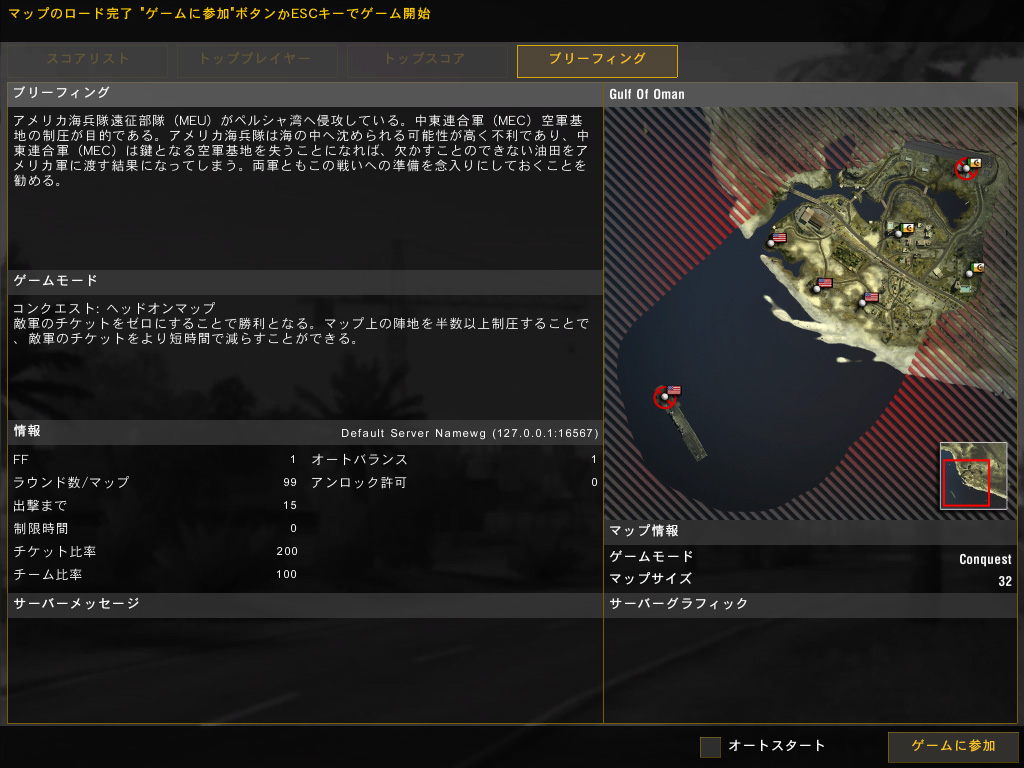Click the Conquest game mode value
The image size is (1024, 768).
point(985,559)
